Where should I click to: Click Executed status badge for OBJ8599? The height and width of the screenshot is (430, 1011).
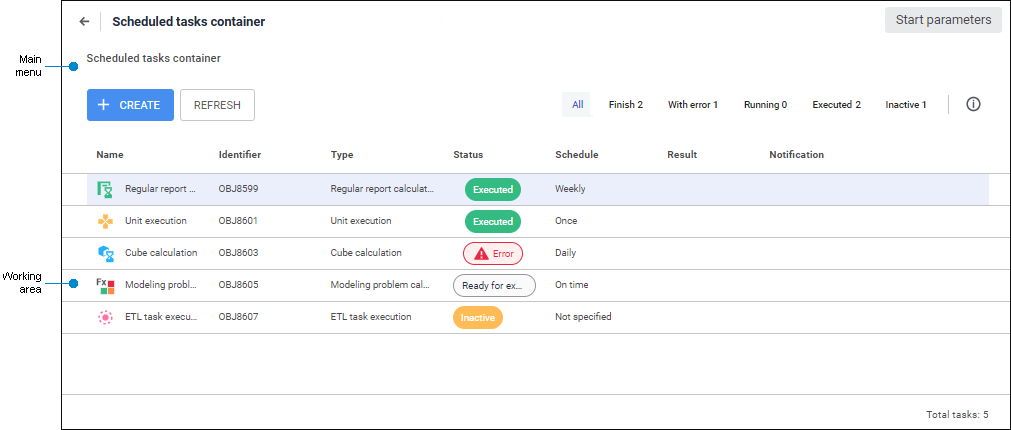(x=493, y=190)
